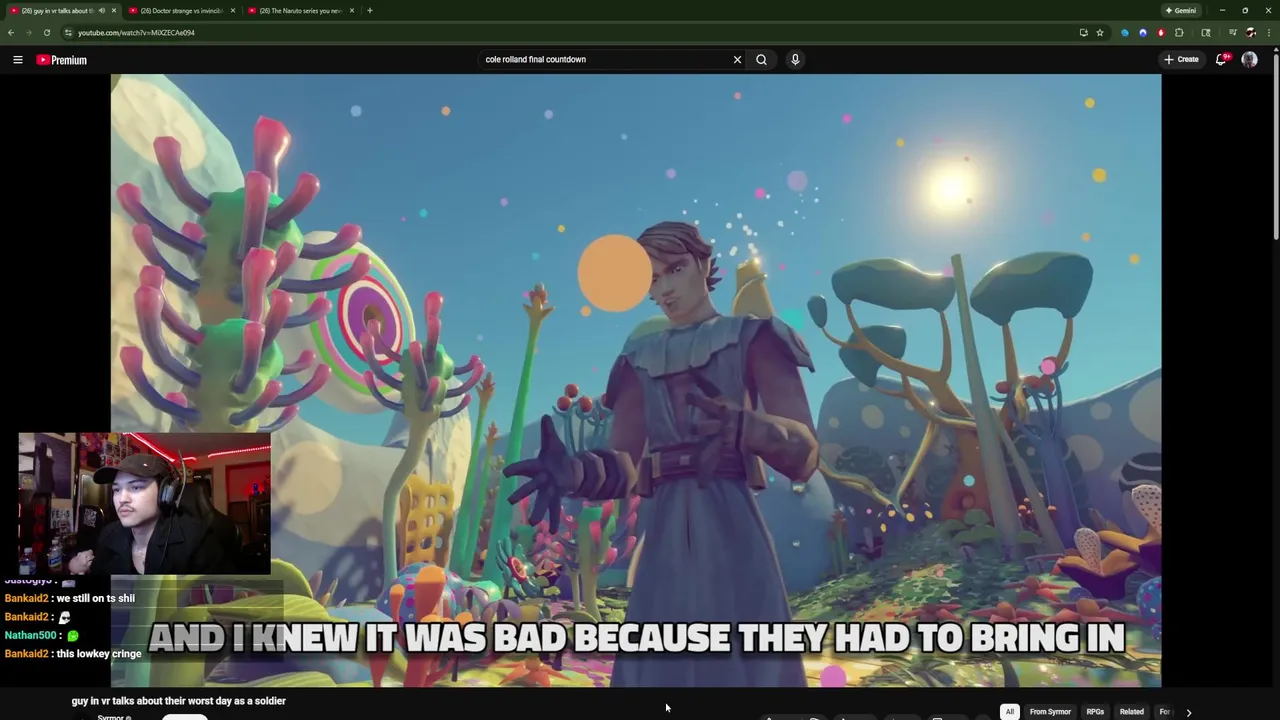This screenshot has width=1280, height=720.
Task: Open the Create menu button
Action: click(1181, 60)
